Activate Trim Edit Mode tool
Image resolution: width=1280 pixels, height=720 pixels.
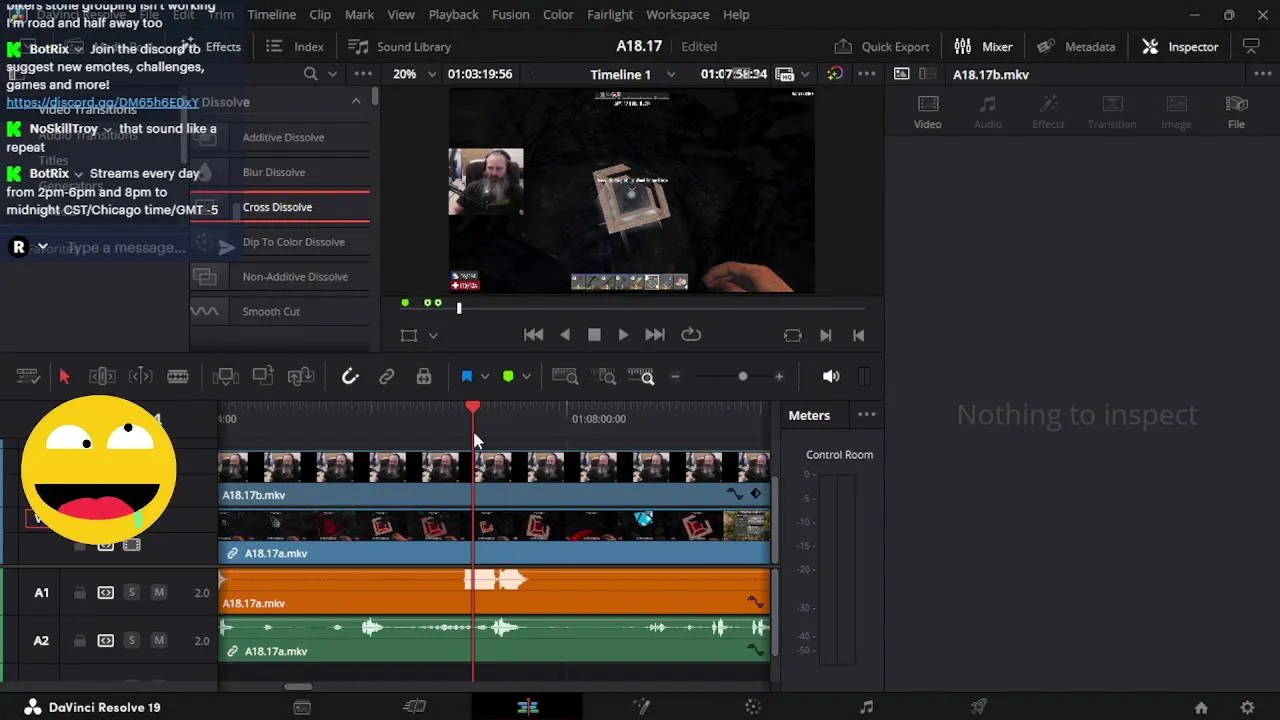coord(102,376)
